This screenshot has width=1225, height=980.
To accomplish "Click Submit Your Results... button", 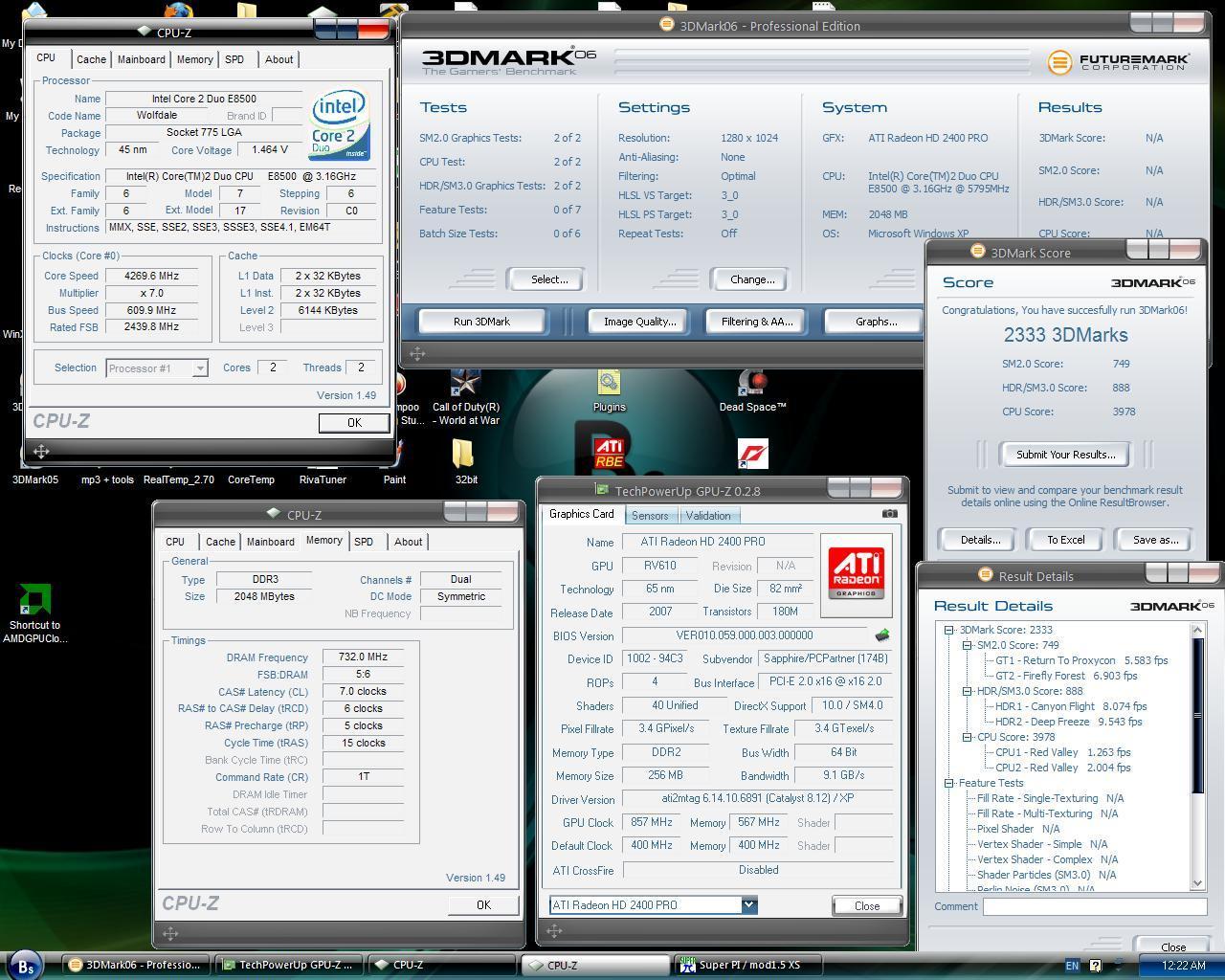I will tap(1065, 455).
